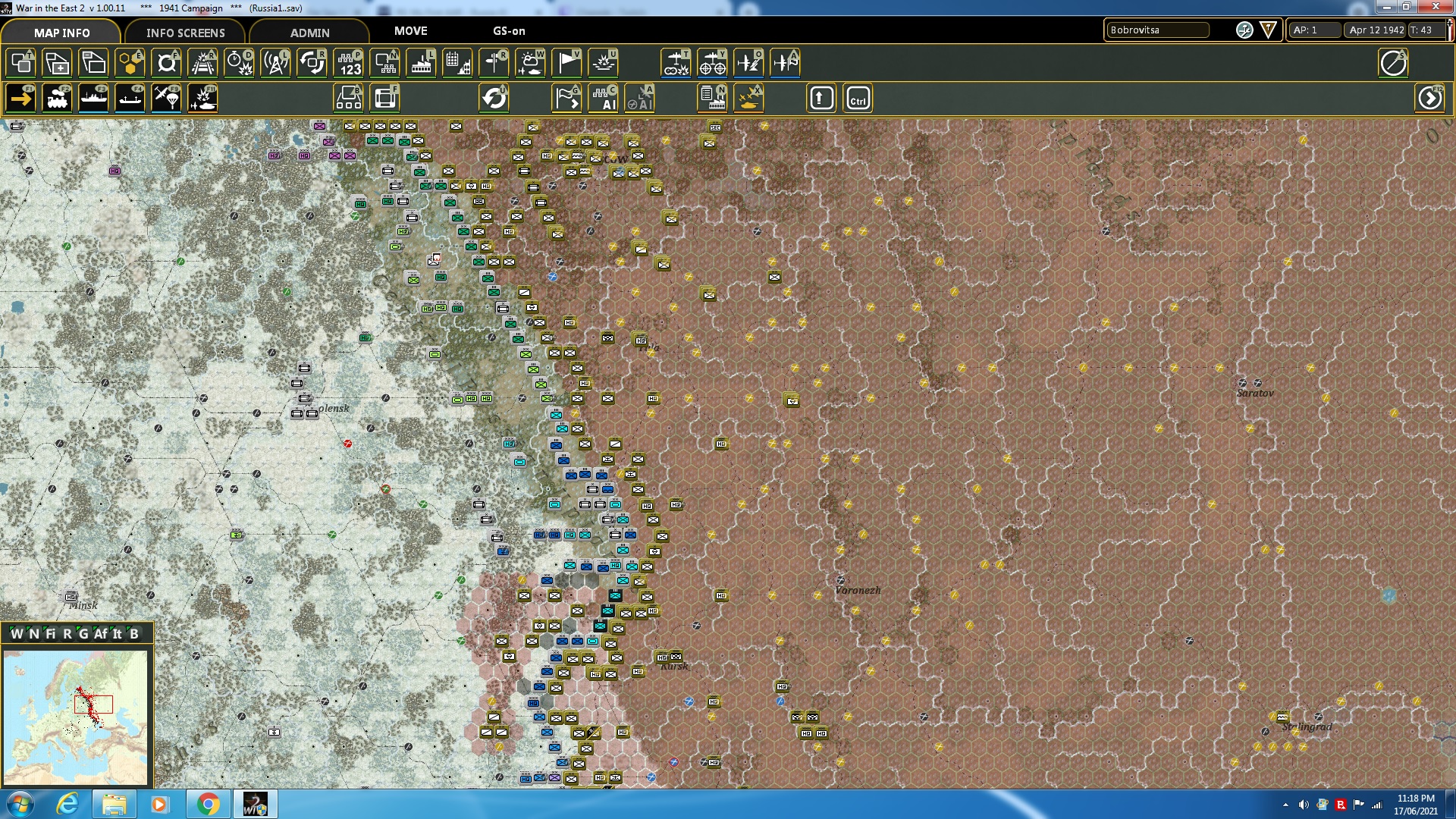Switch to the INFO SCREENS tab

(x=185, y=33)
